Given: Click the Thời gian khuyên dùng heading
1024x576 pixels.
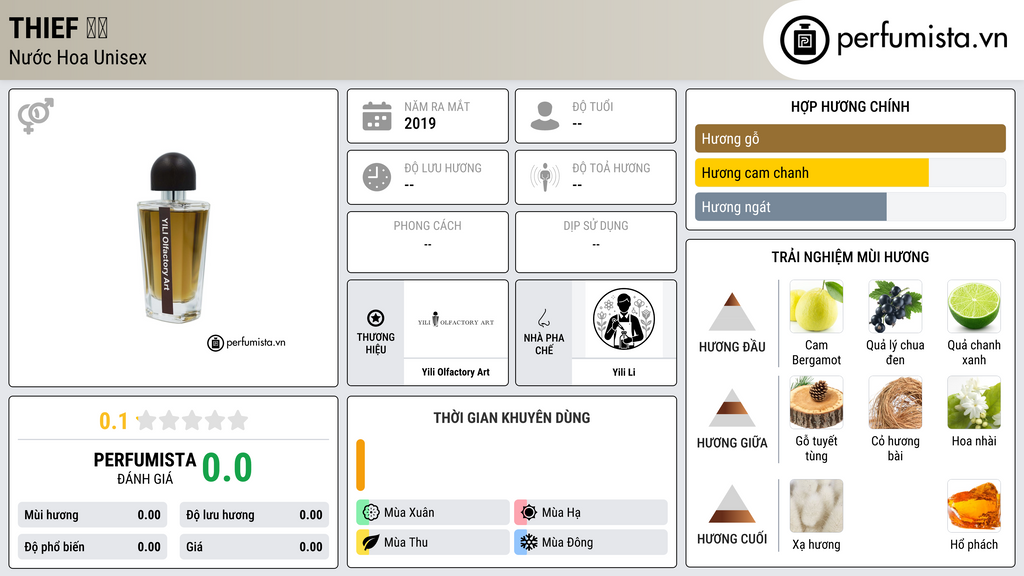Looking at the screenshot, I should coord(511,418).
